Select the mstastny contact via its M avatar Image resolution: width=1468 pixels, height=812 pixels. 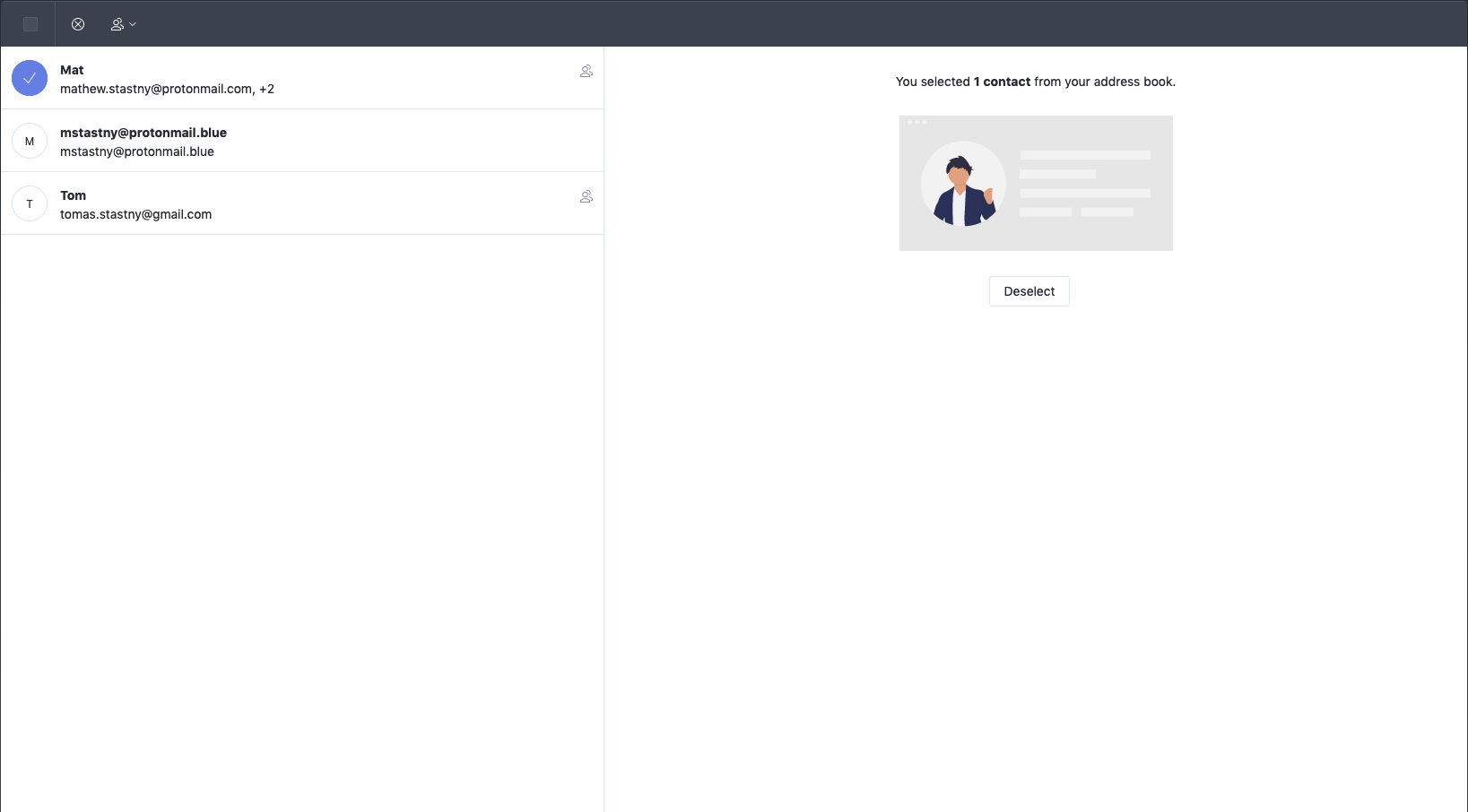click(x=30, y=141)
